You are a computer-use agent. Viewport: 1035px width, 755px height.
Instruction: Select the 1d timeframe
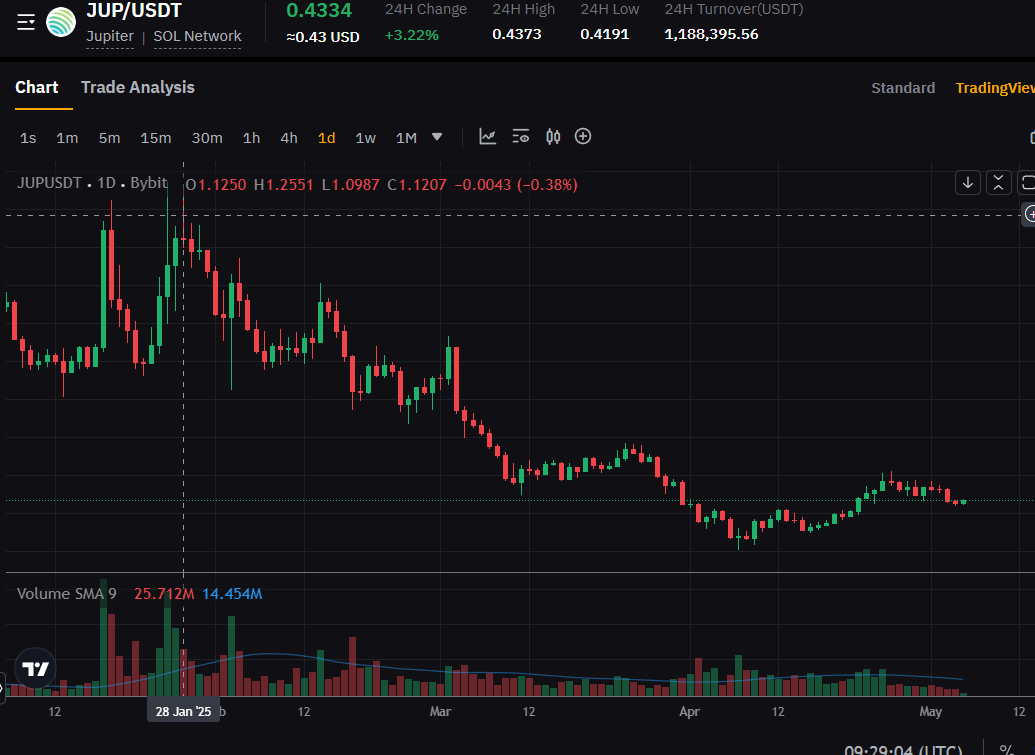coord(326,138)
